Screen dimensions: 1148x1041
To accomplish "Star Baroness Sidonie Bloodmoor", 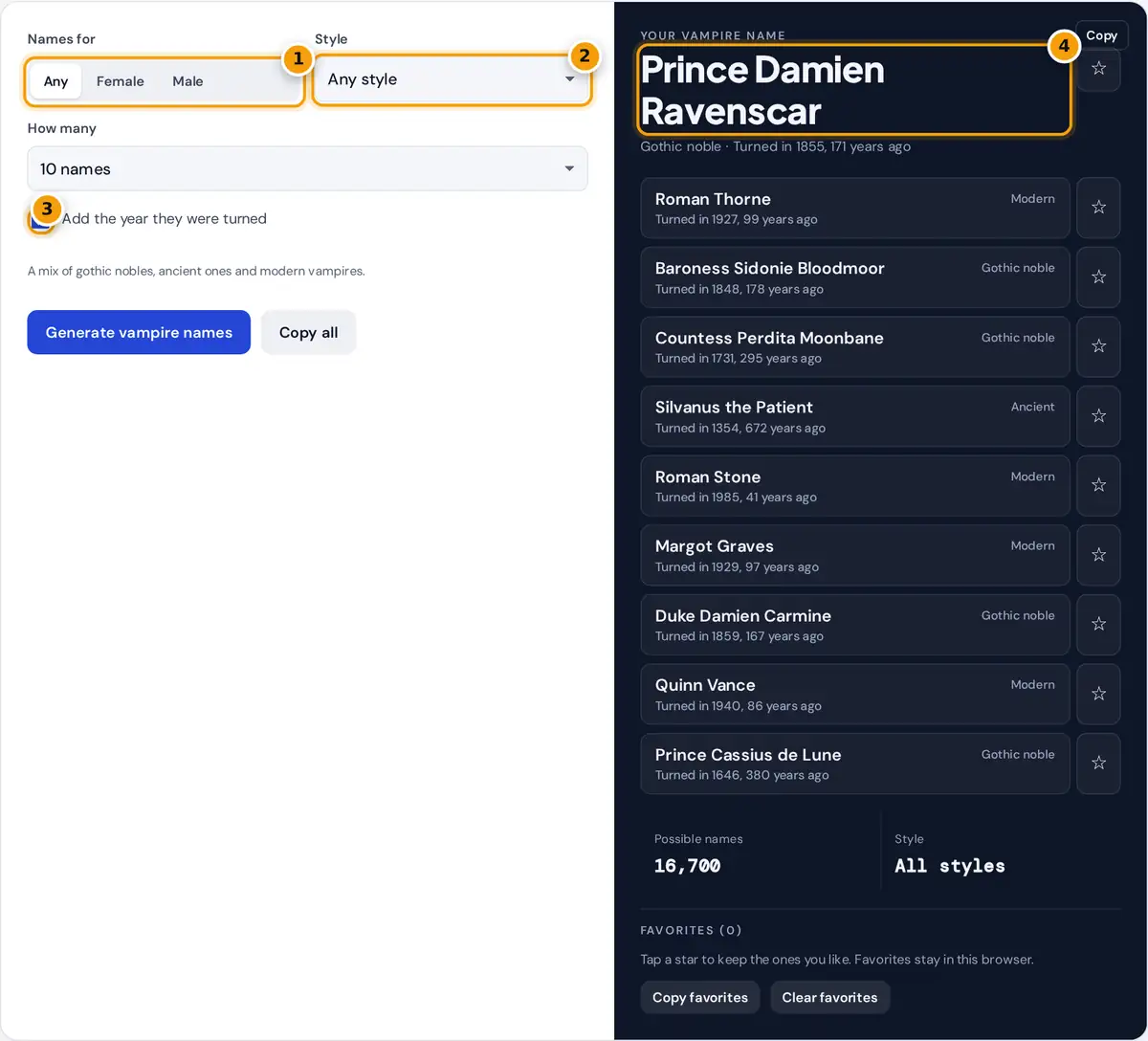I will click(x=1098, y=277).
